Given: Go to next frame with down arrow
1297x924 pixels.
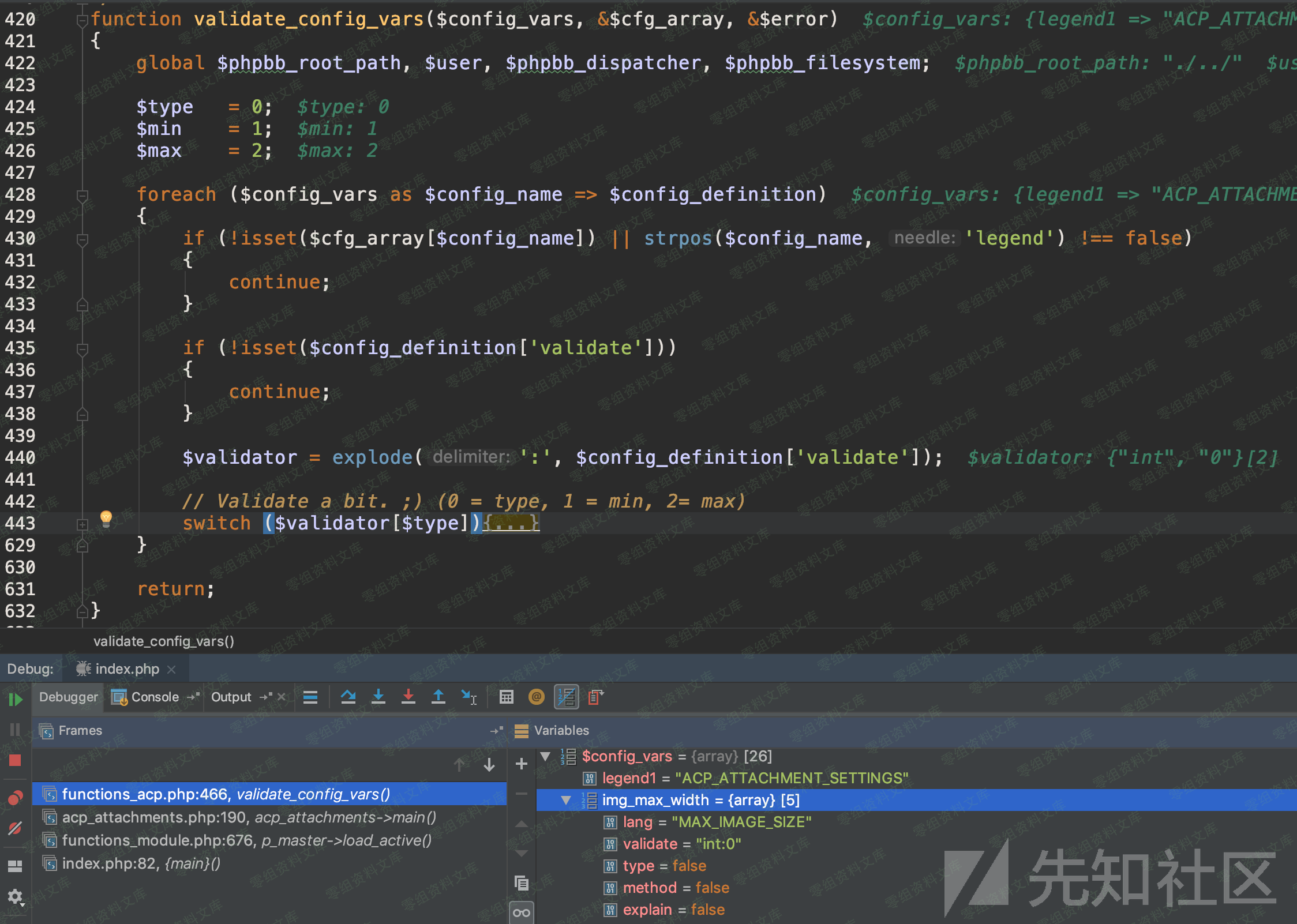Looking at the screenshot, I should (489, 765).
